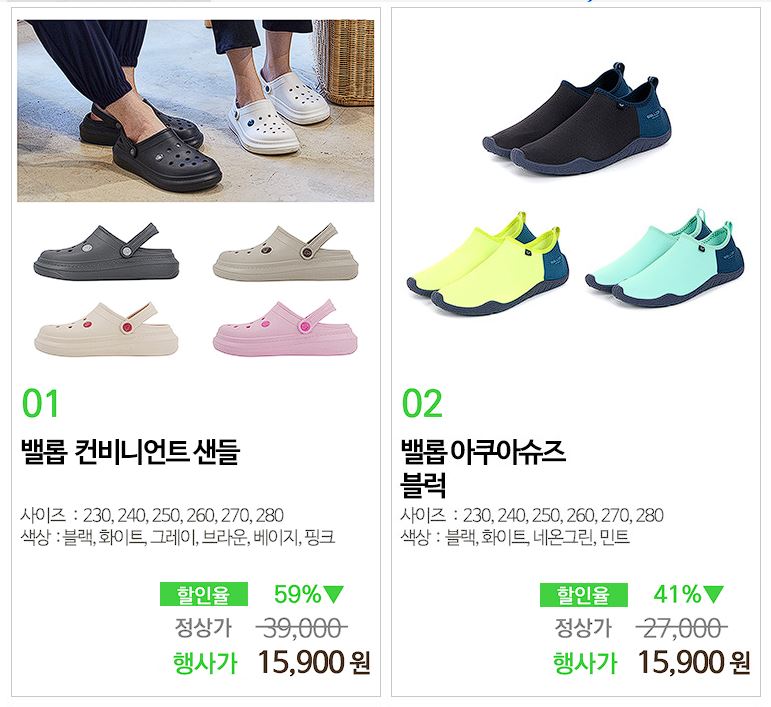Open the lifestyle photo of clogs being worn
Viewport: 771px width, 707px height.
pos(196,111)
